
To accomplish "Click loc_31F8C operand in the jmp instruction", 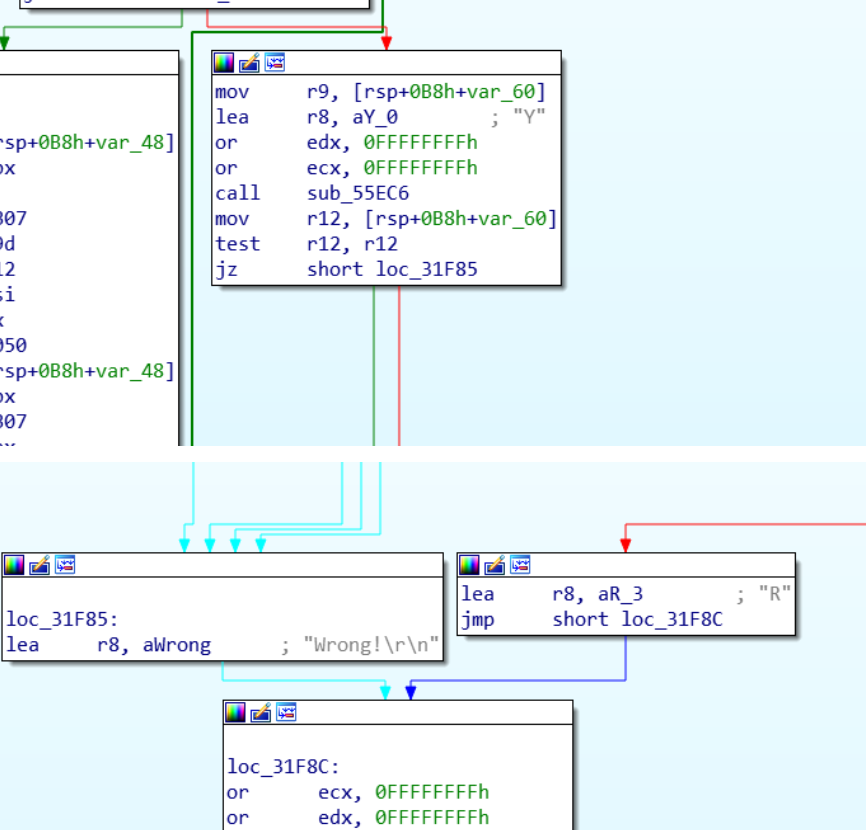I will coord(672,619).
